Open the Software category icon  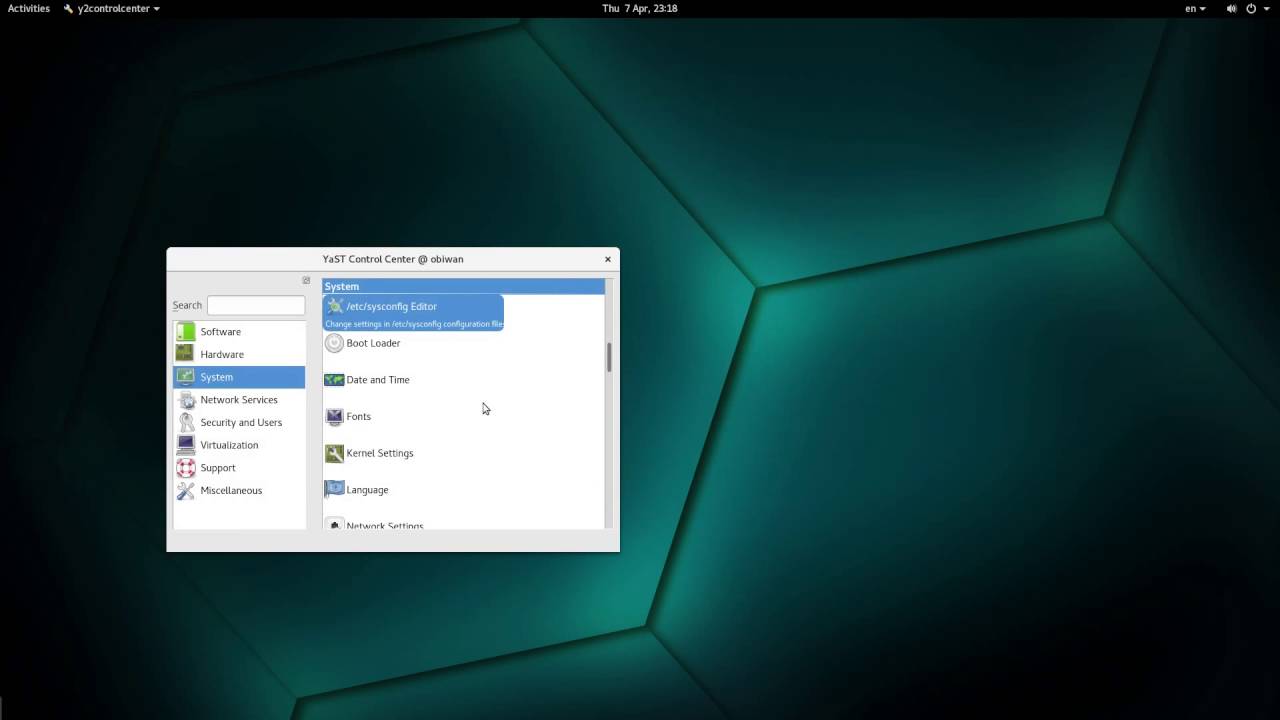[x=185, y=332]
